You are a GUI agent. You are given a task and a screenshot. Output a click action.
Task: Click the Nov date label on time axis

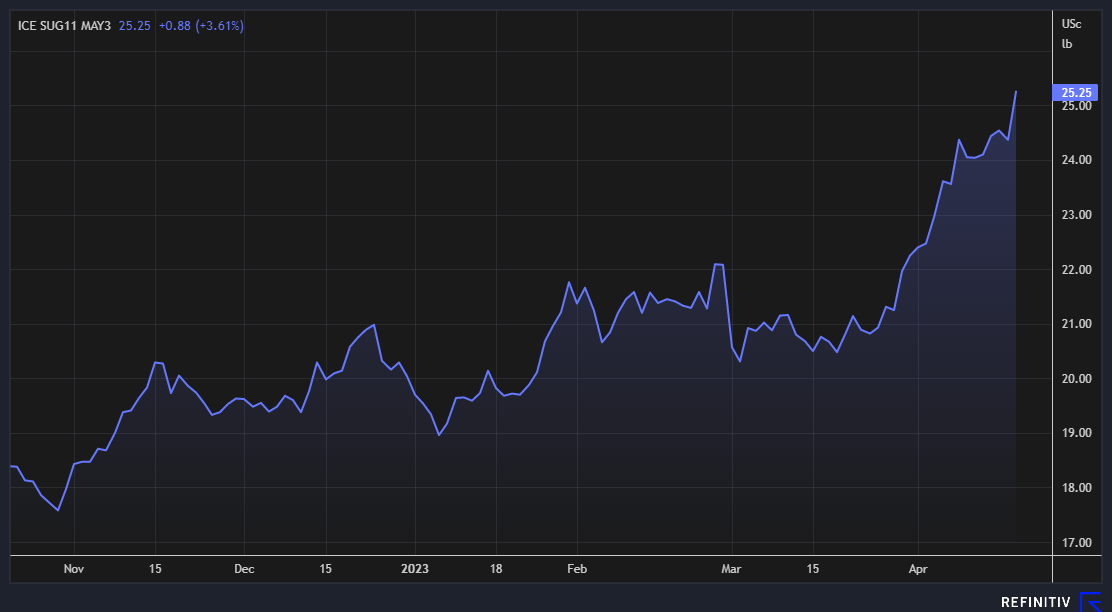click(x=74, y=569)
